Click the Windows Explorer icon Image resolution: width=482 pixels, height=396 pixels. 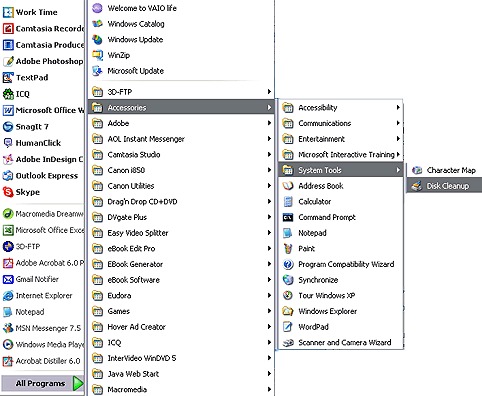(288, 311)
